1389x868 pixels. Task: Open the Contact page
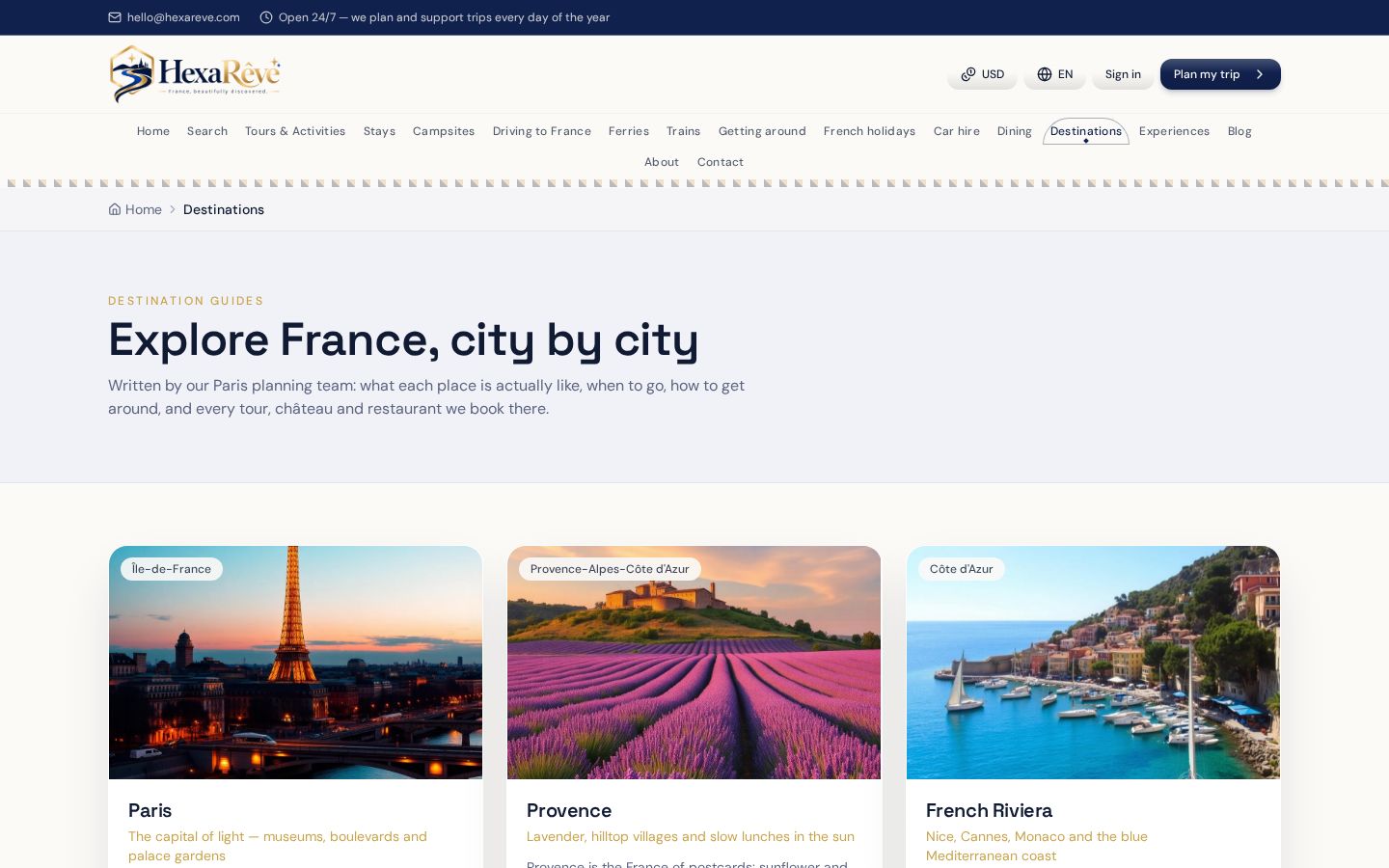(721, 162)
